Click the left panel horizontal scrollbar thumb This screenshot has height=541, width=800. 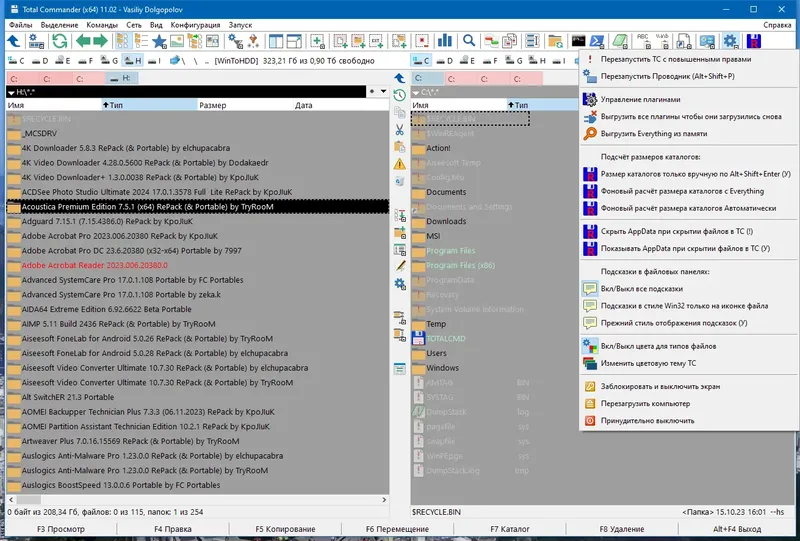[29, 500]
